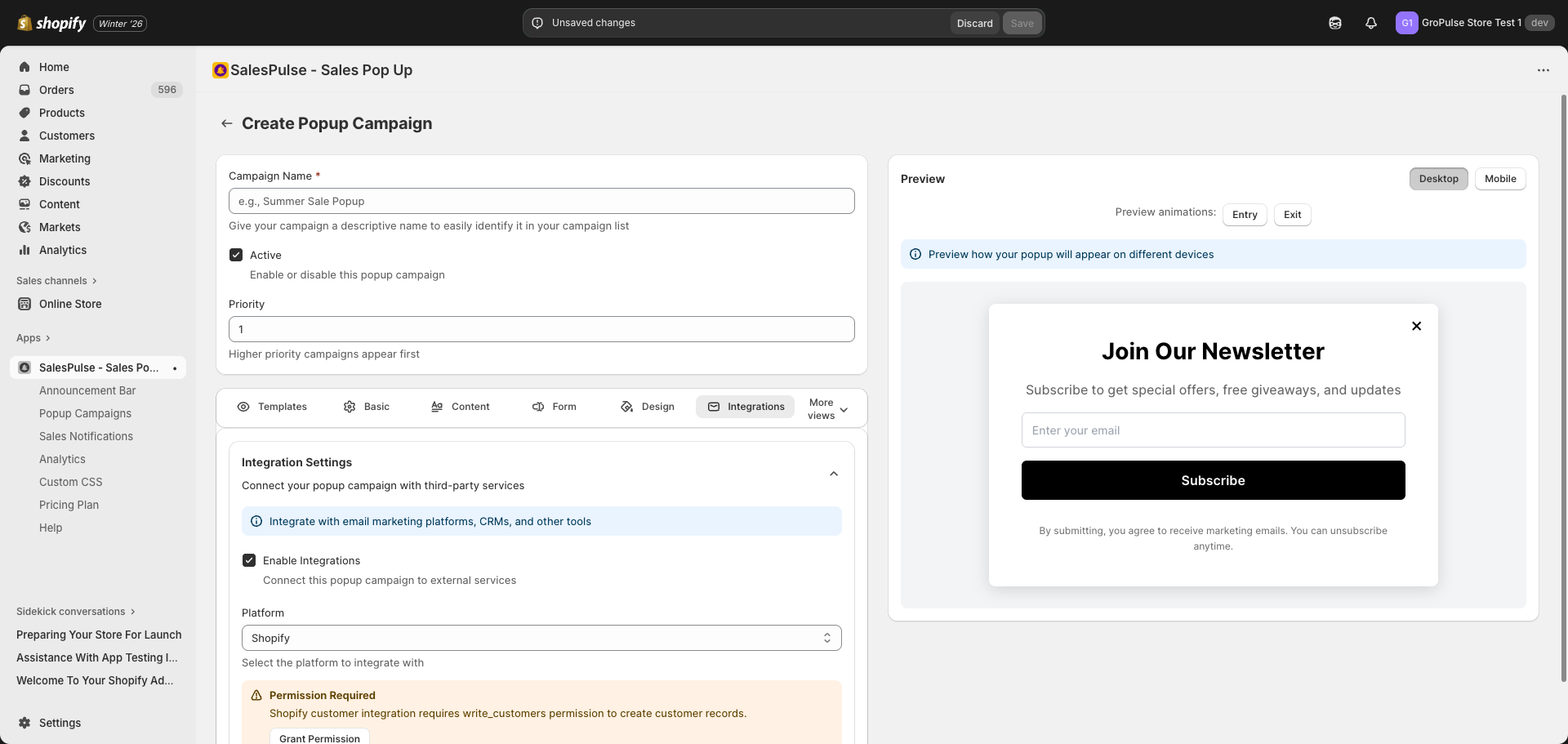Discard the unsaved changes
The width and height of the screenshot is (1568, 744).
pos(974,23)
